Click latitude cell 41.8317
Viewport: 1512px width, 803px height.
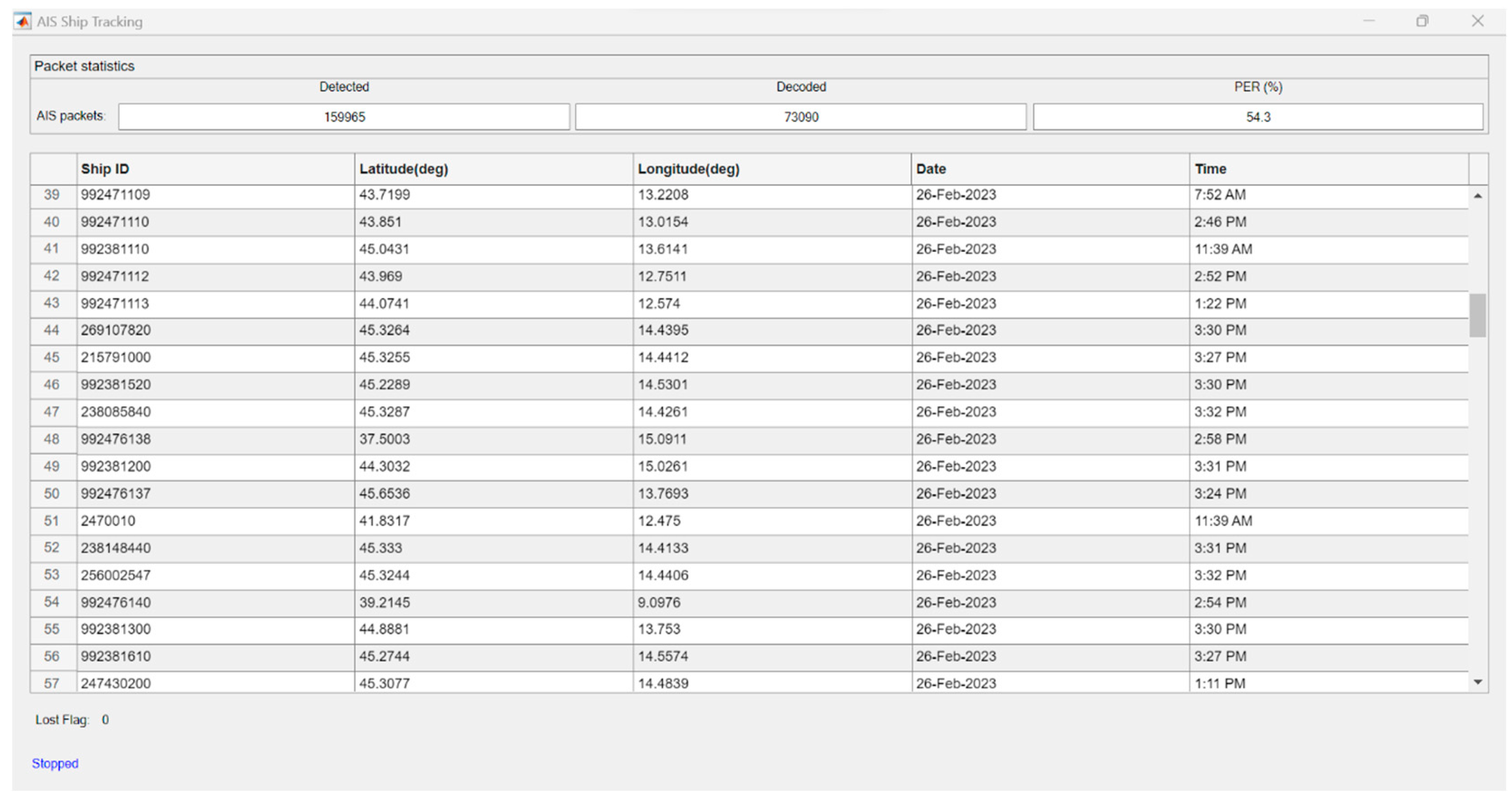tap(385, 521)
